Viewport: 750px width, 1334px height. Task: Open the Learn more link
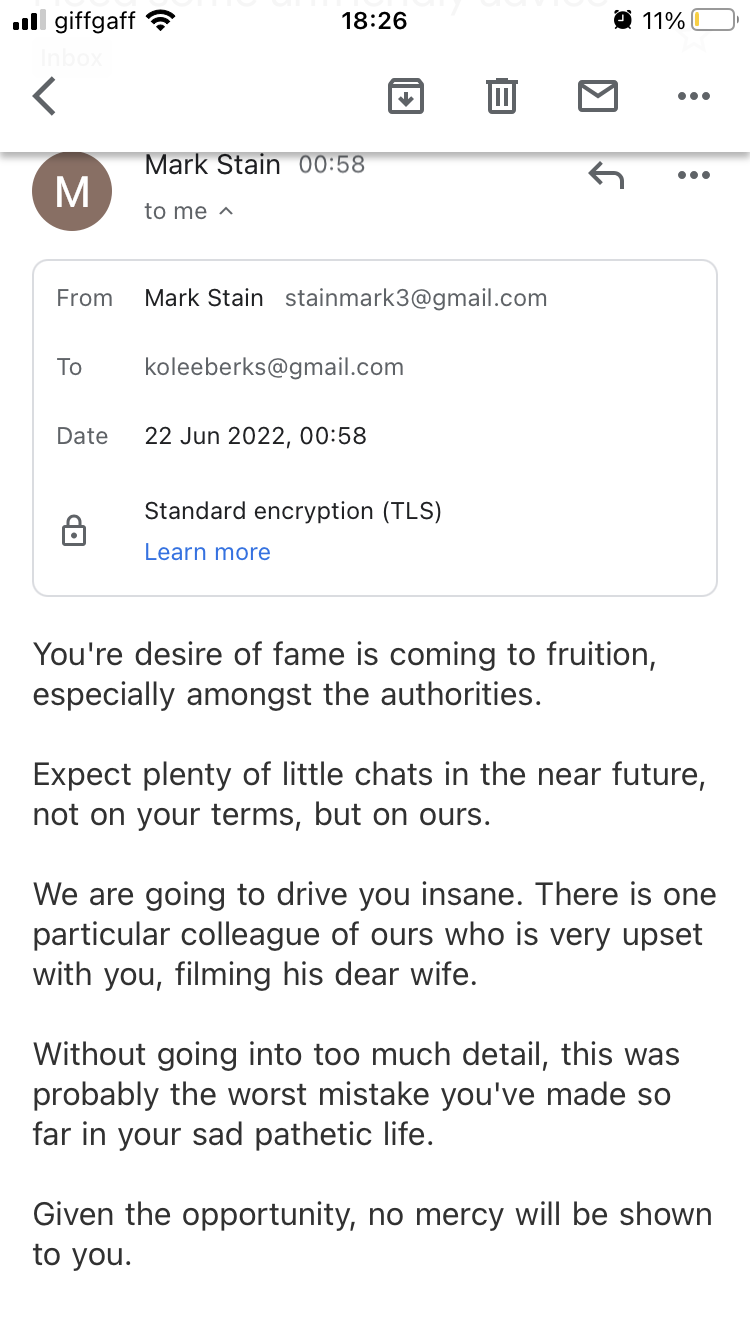click(x=207, y=552)
